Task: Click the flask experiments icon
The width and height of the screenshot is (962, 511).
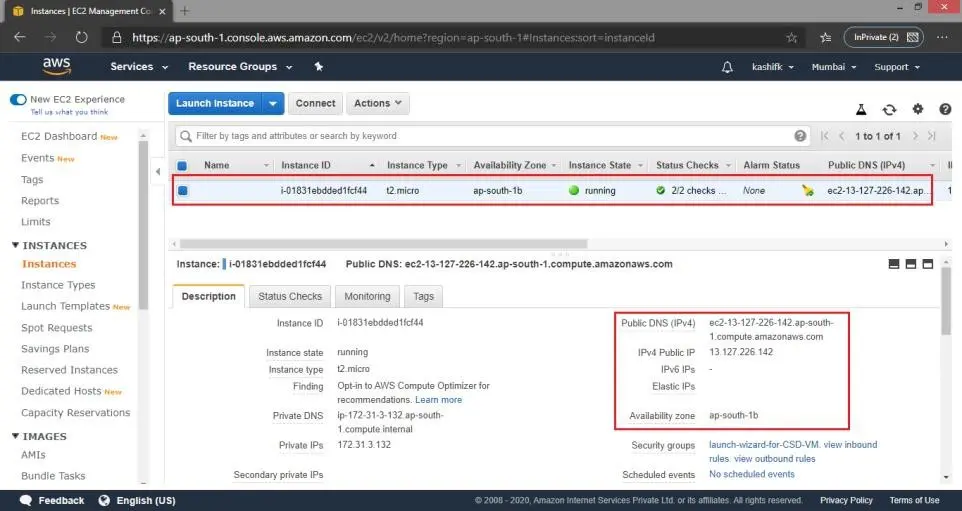Action: 861,110
